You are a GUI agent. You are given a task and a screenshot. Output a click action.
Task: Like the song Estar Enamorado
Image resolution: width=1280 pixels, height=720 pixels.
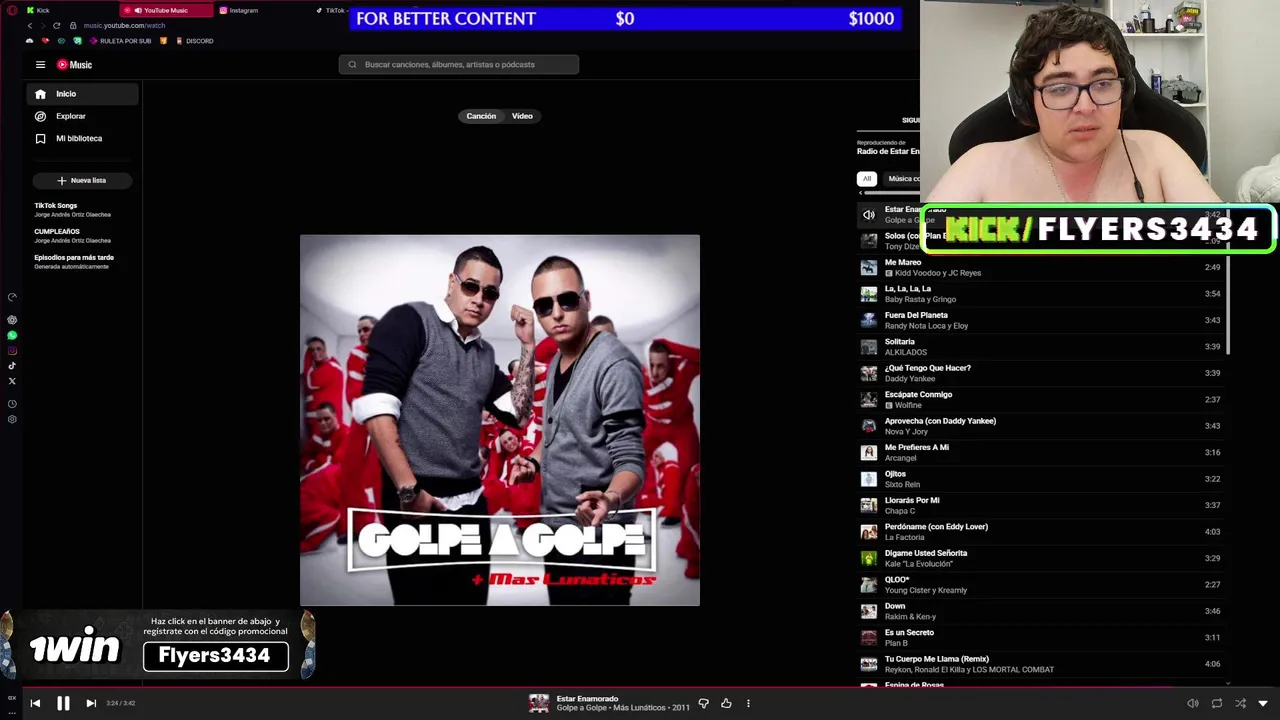(x=726, y=703)
